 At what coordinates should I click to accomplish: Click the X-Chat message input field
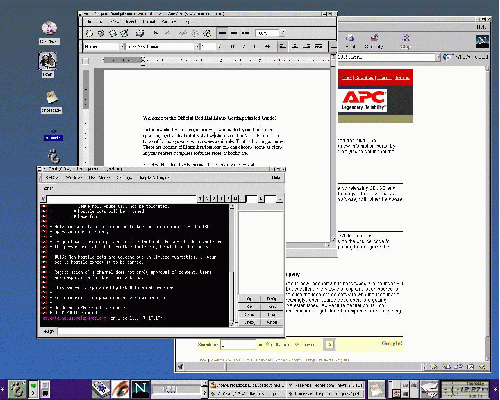170,331
